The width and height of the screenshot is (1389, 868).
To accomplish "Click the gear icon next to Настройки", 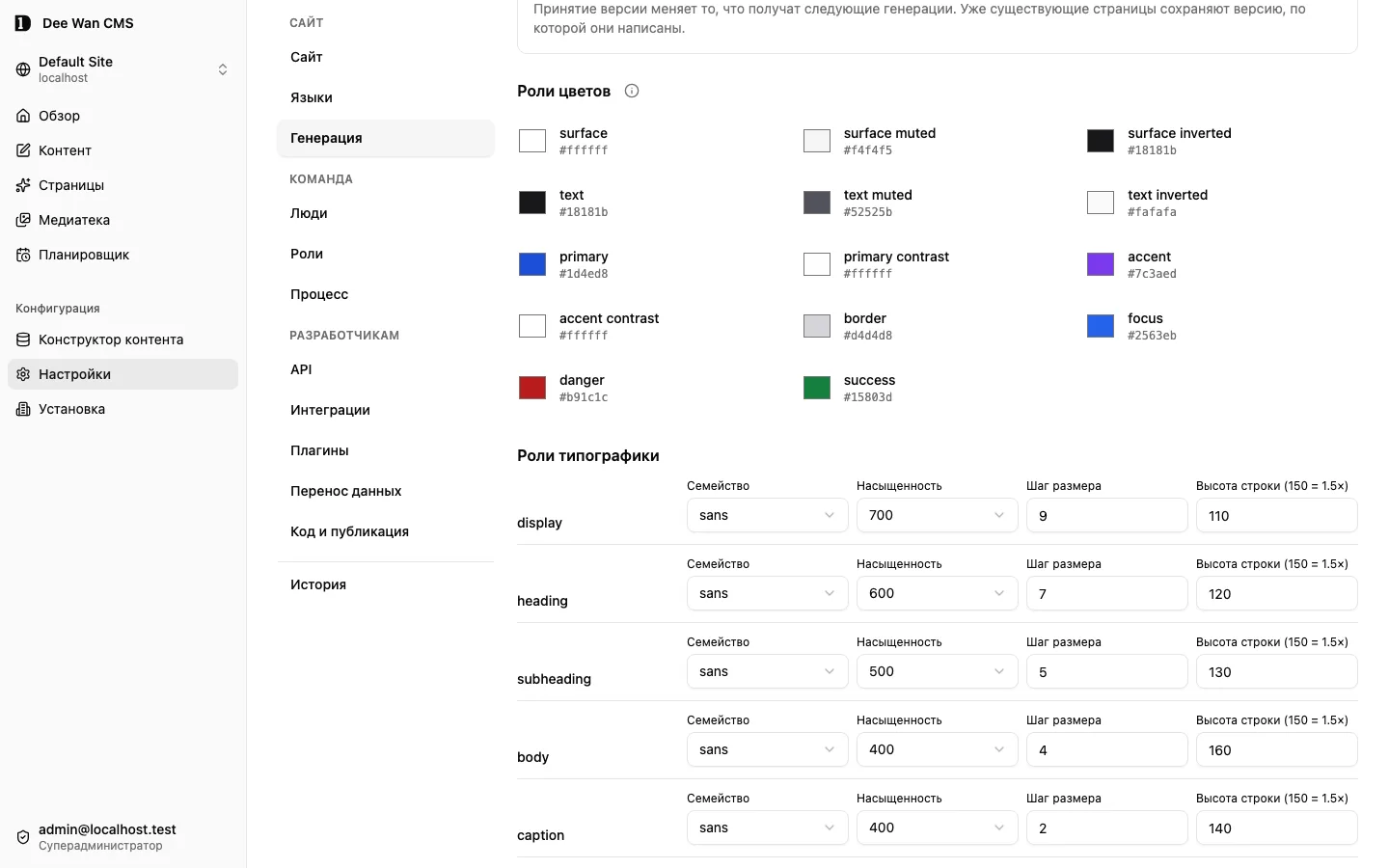I will coord(23,374).
